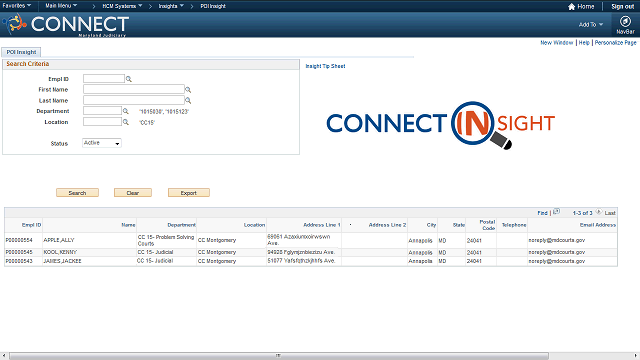640x360 pixels.
Task: Click the First Name lookup magnifier icon
Action: 188,90
